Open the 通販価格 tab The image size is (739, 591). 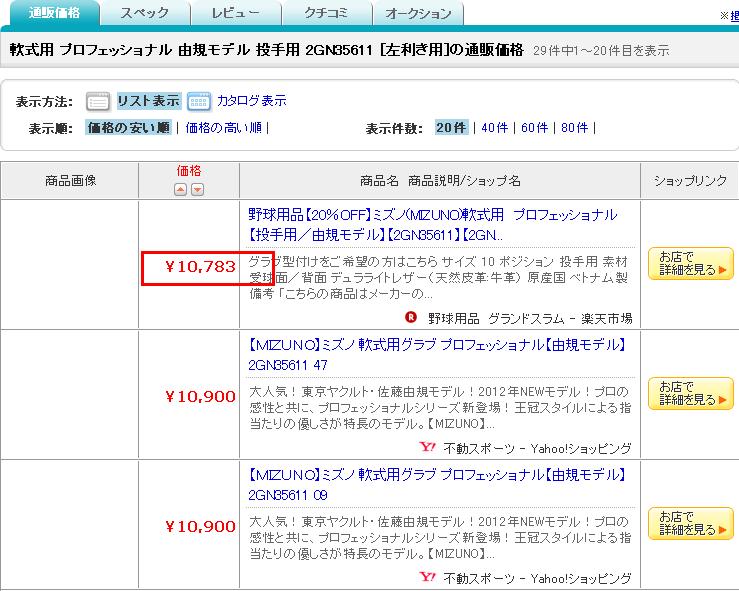click(x=54, y=13)
